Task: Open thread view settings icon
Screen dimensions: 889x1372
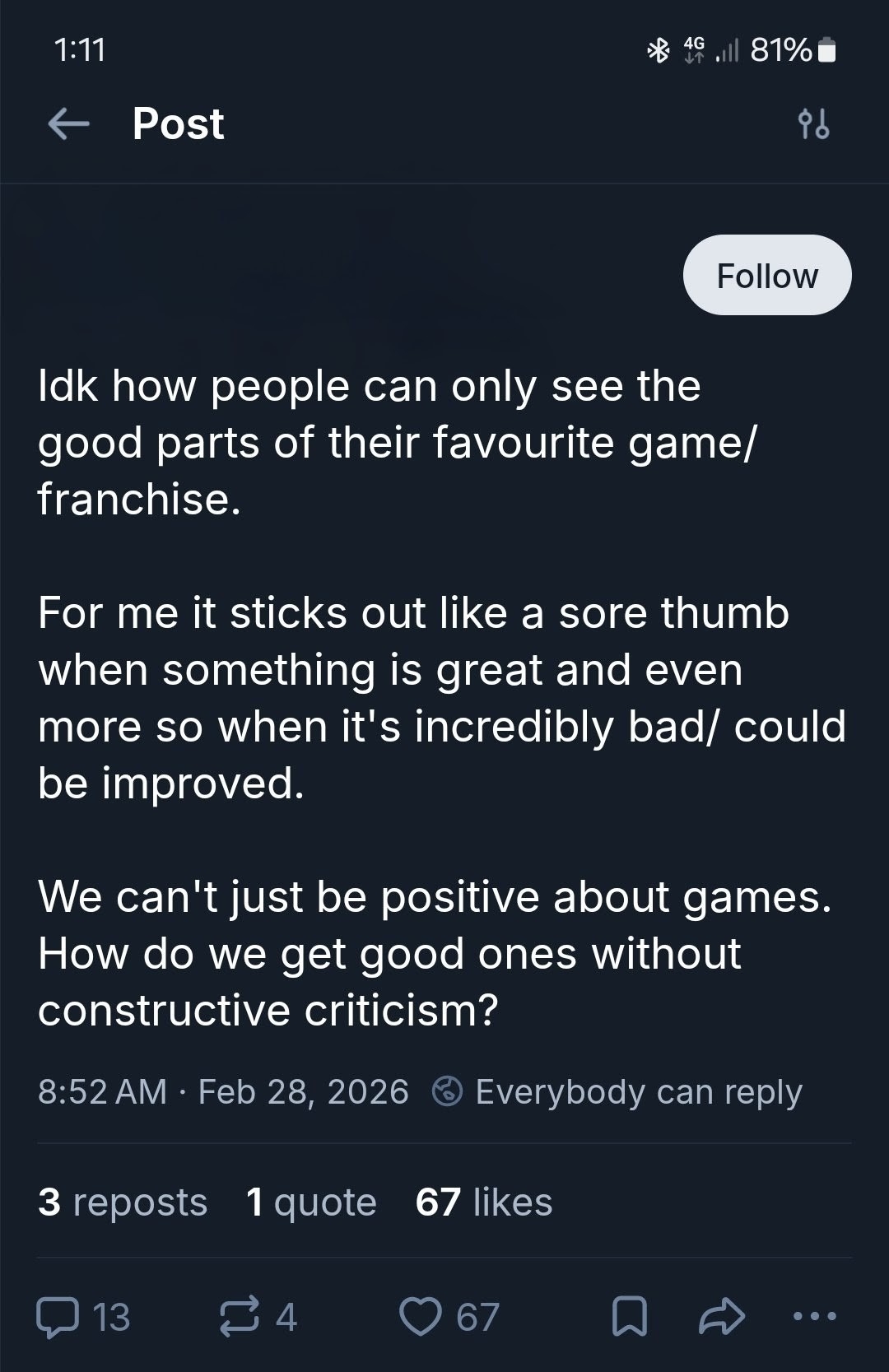Action: pyautogui.click(x=813, y=124)
